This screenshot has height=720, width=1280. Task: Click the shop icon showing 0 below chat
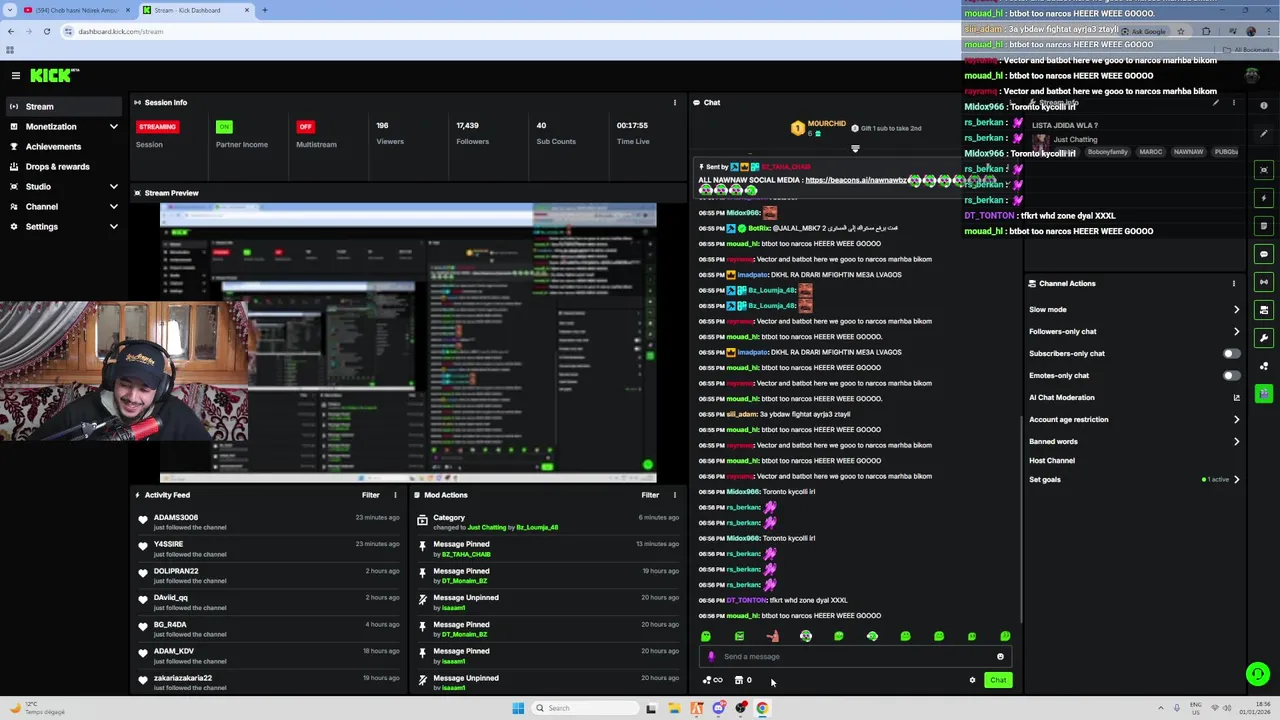click(743, 680)
